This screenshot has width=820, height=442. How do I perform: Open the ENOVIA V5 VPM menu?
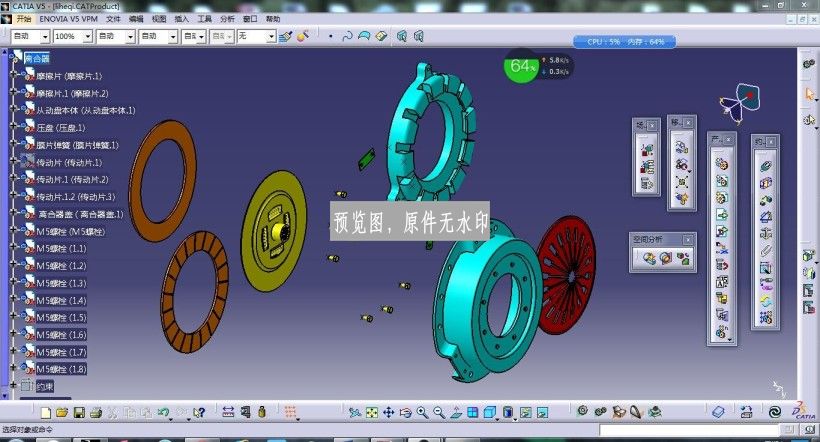click(x=69, y=19)
